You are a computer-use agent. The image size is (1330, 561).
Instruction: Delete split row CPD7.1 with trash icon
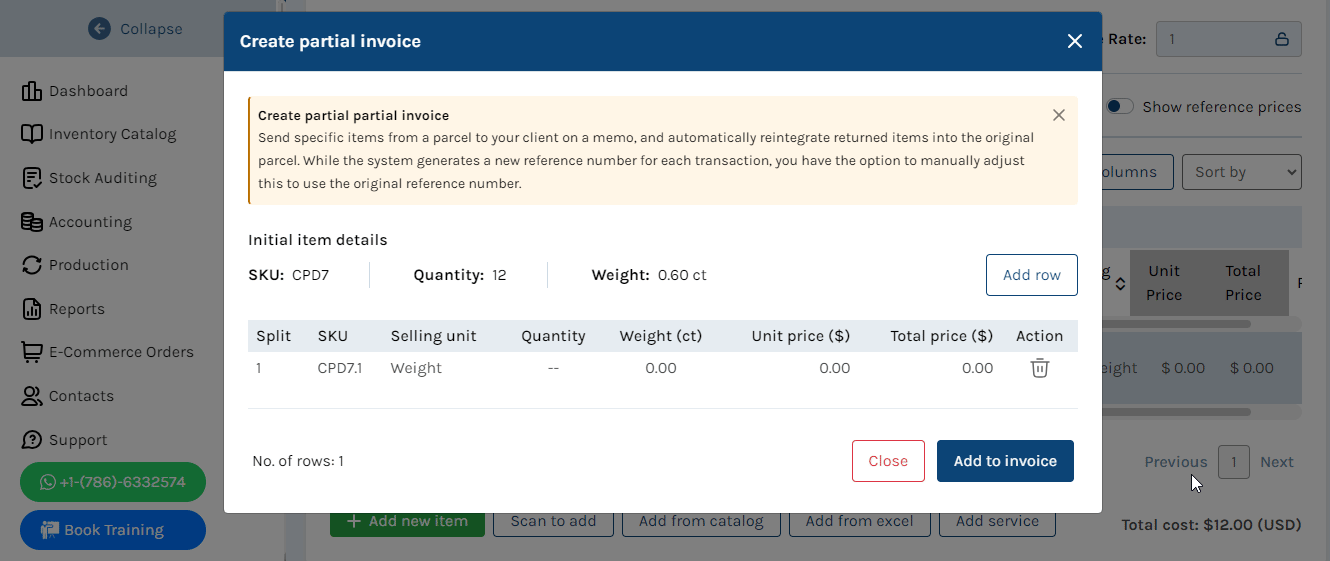[1040, 368]
